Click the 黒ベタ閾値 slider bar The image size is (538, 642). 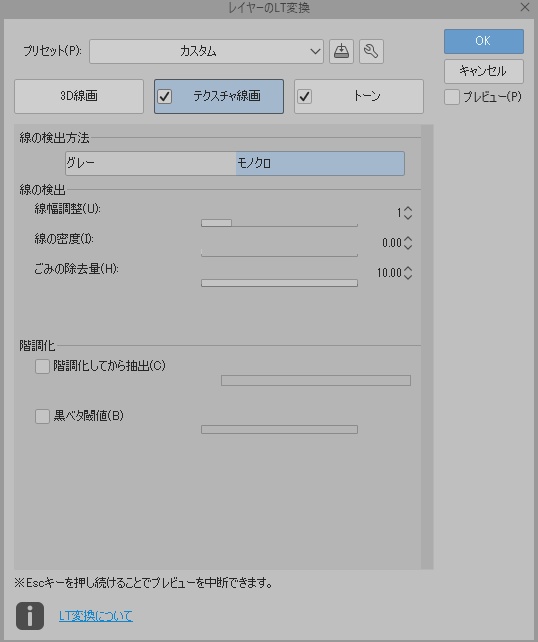(279, 429)
